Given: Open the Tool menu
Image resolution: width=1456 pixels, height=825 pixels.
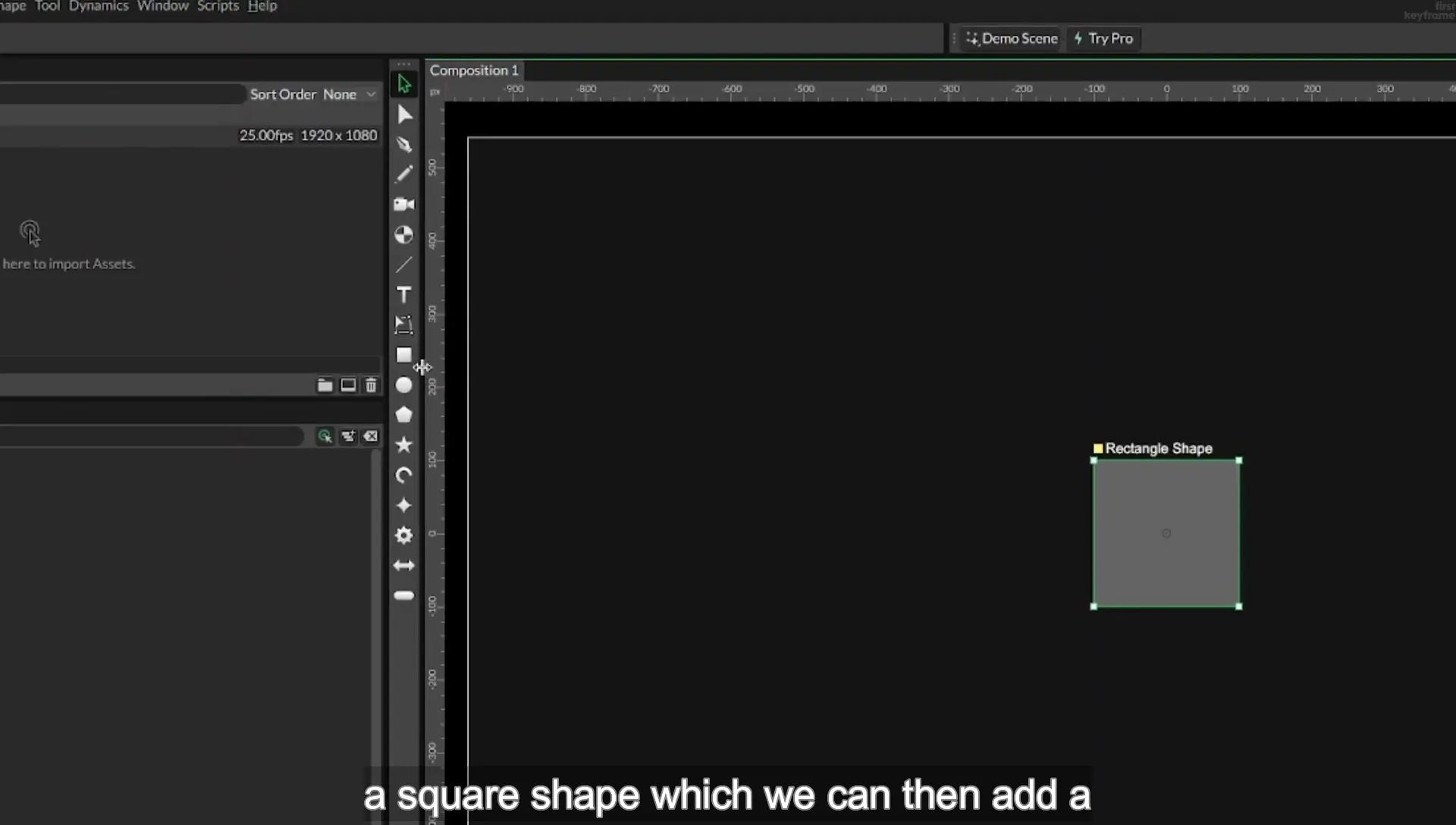Looking at the screenshot, I should 47,6.
